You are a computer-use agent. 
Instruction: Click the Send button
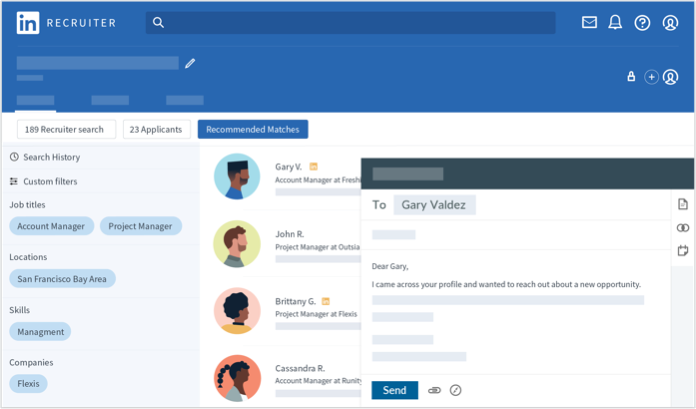click(395, 390)
